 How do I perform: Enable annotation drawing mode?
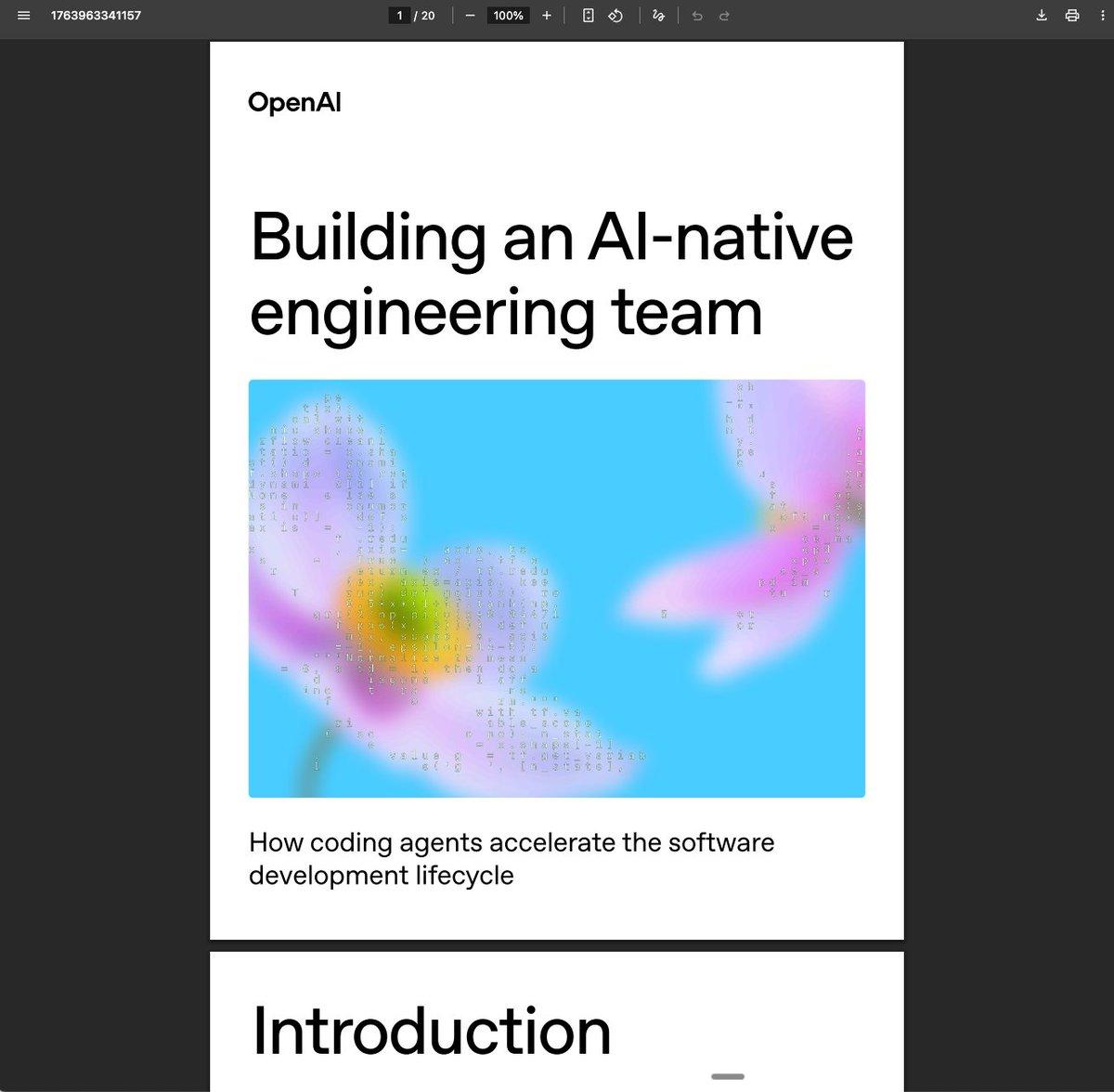click(658, 15)
